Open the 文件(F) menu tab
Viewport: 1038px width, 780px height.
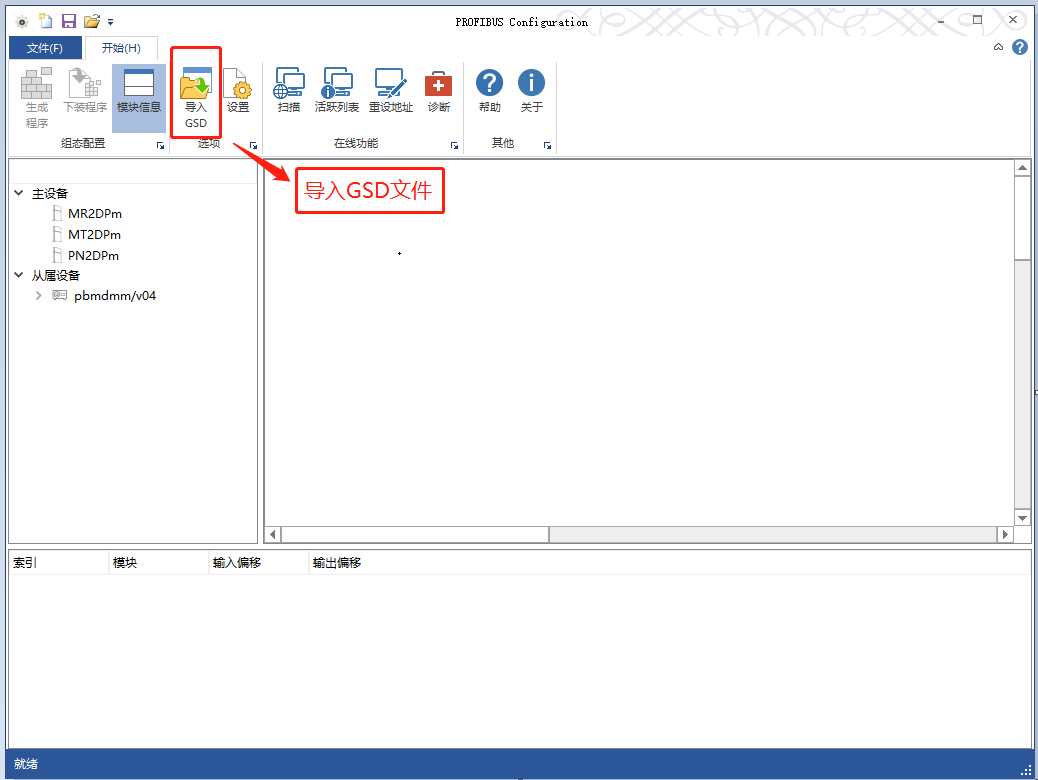click(45, 48)
